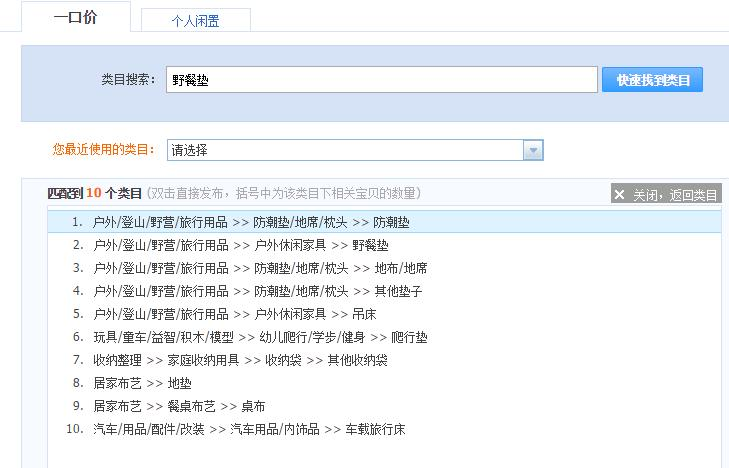This screenshot has width=729, height=468.
Task: Switch to the 一口价 tab
Action: [x=75, y=18]
